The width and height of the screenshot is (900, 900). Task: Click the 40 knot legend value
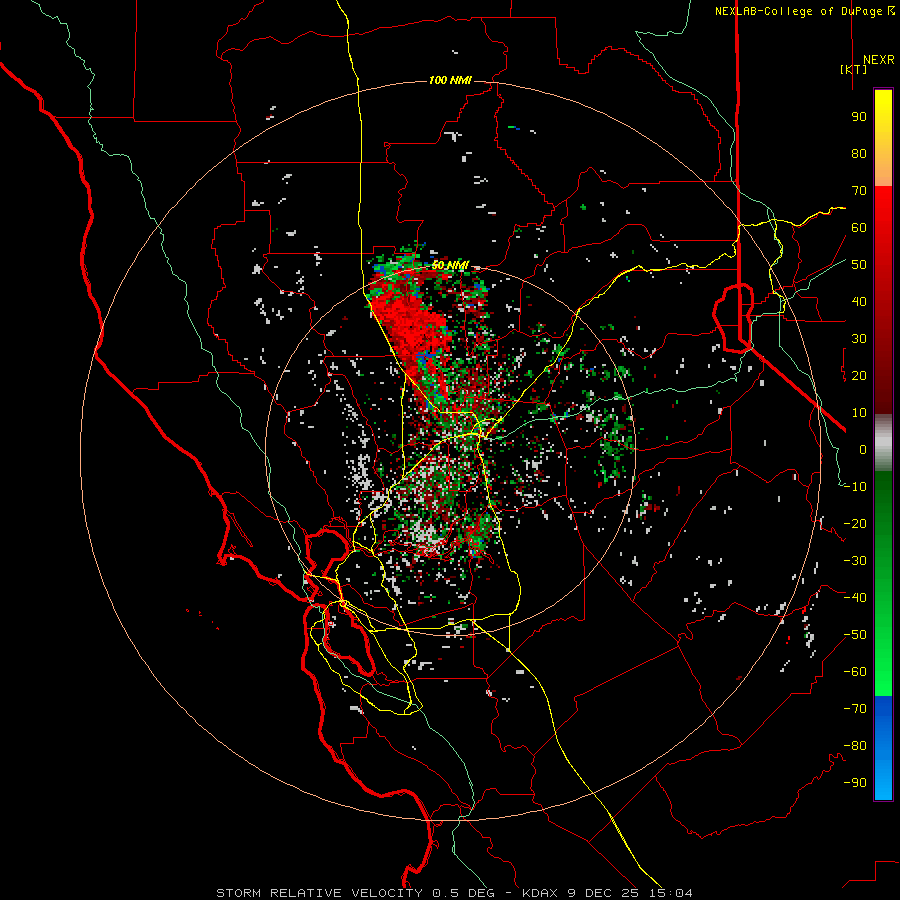point(859,302)
